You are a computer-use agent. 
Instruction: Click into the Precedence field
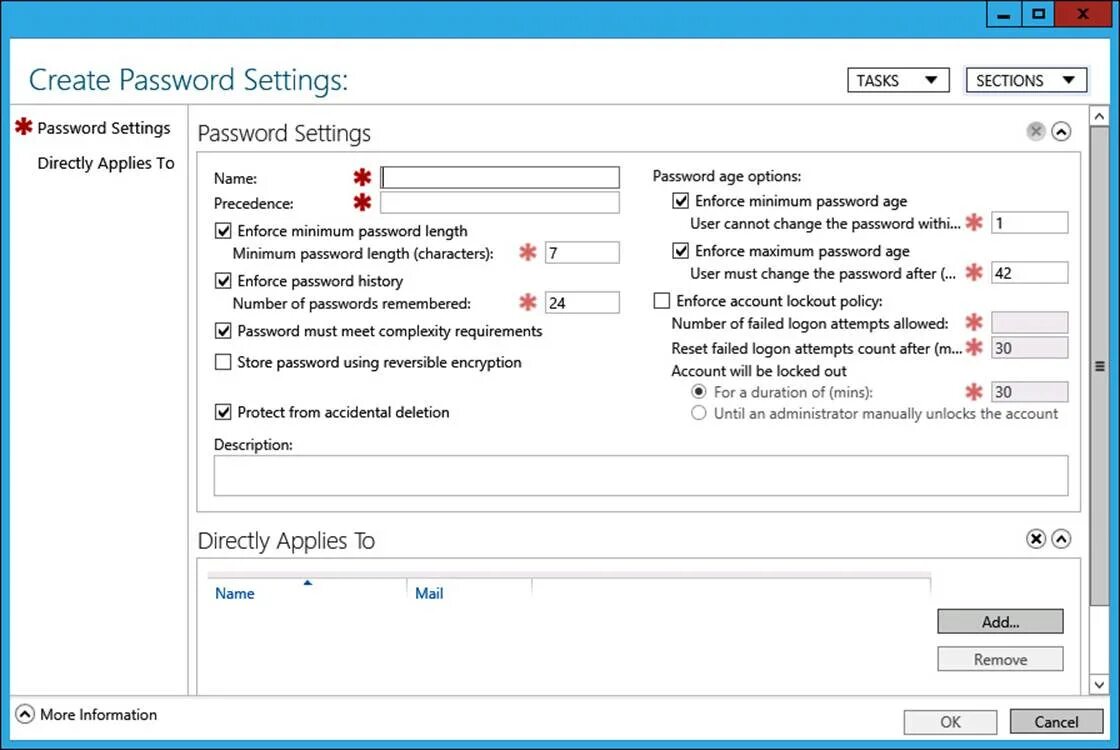(x=500, y=203)
